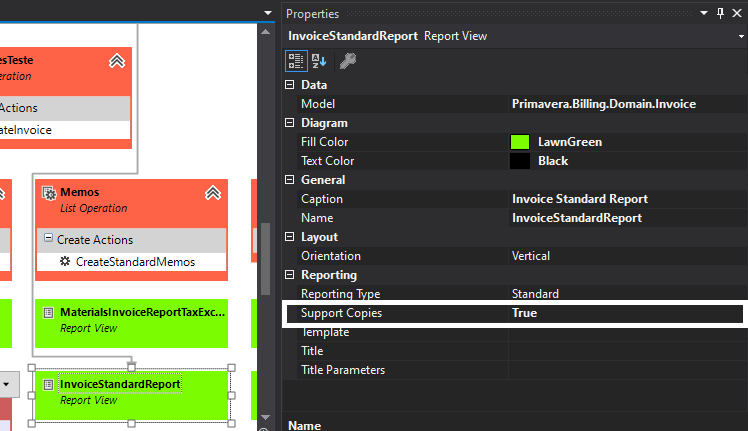
Task: Collapse the Diagram category
Action: (x=290, y=123)
